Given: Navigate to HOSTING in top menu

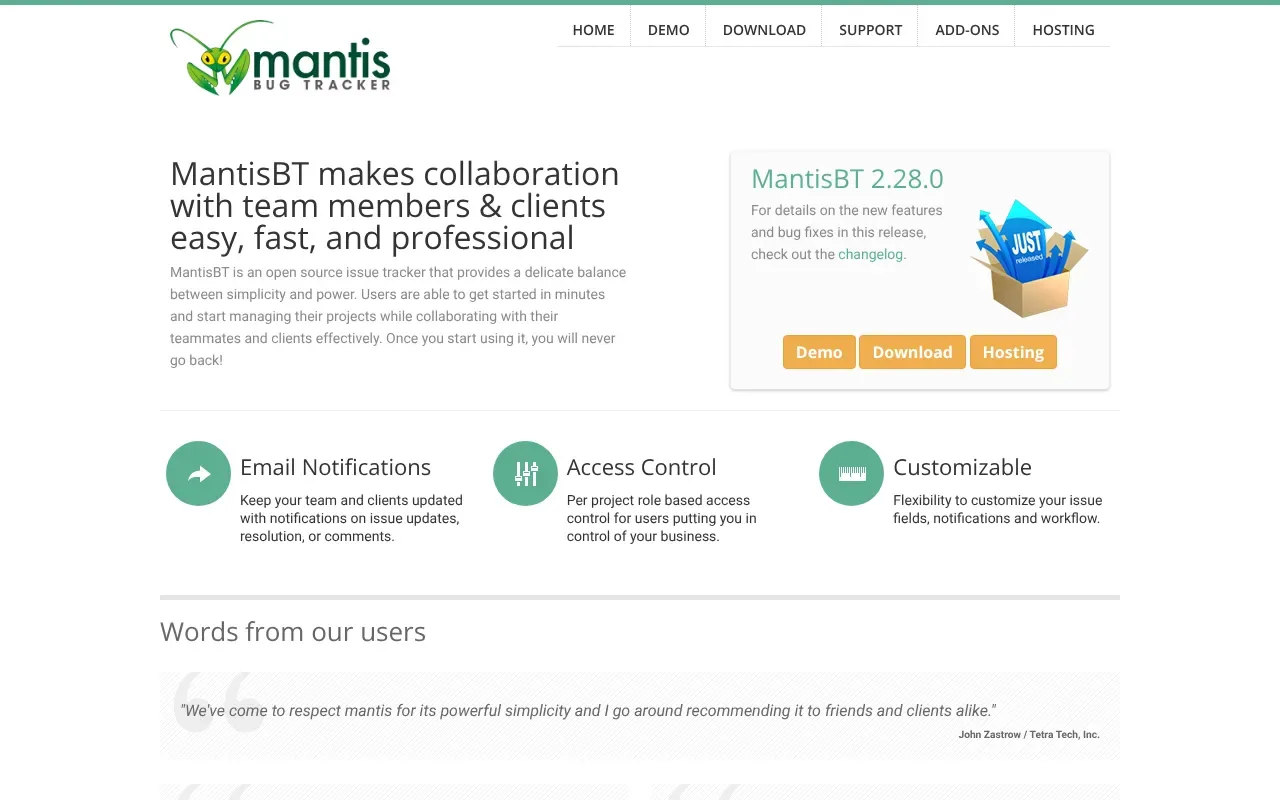Looking at the screenshot, I should click(1063, 30).
